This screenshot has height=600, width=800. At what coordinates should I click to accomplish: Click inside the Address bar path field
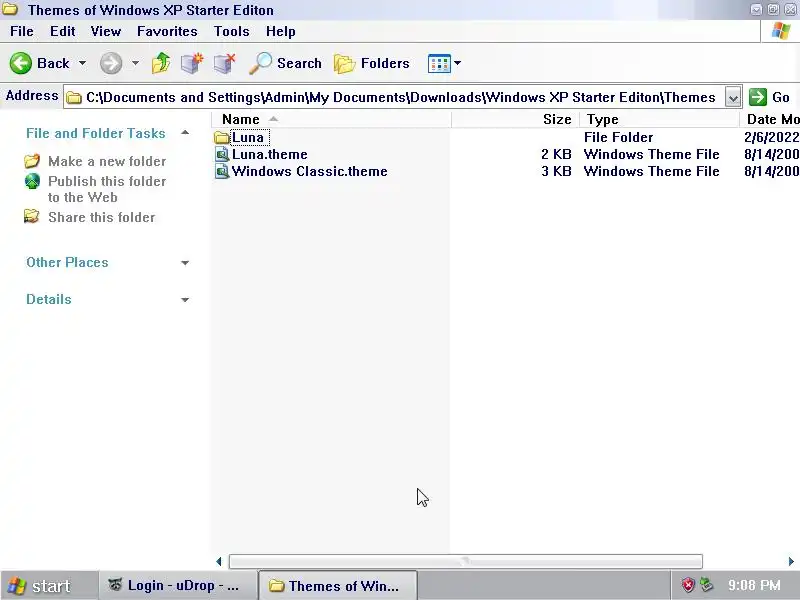(x=395, y=97)
